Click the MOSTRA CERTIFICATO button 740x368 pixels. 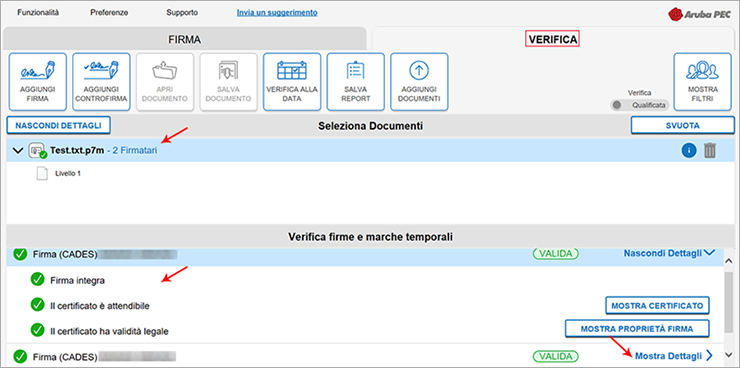click(657, 306)
